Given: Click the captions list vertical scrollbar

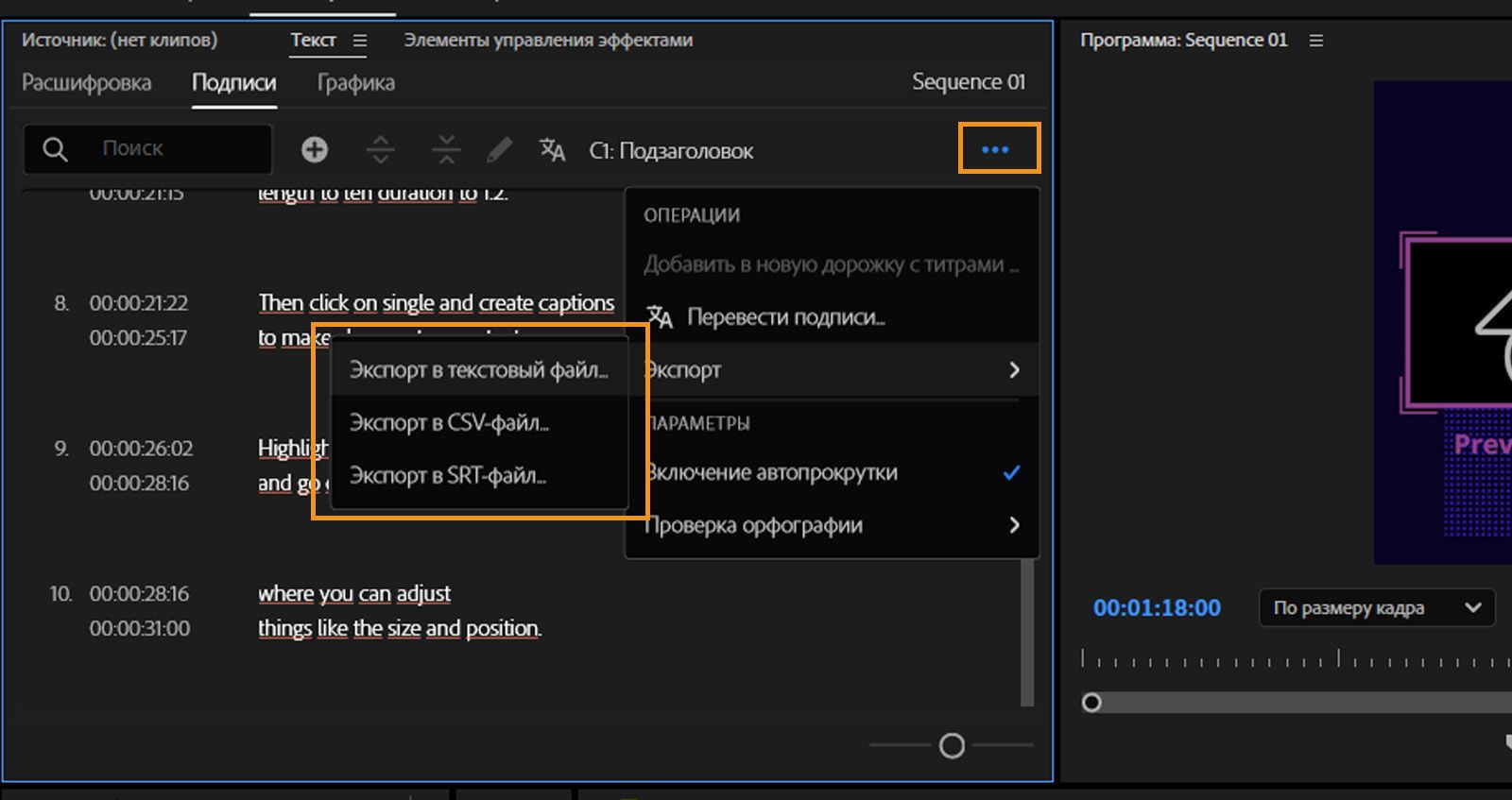Looking at the screenshot, I should pos(1027,633).
